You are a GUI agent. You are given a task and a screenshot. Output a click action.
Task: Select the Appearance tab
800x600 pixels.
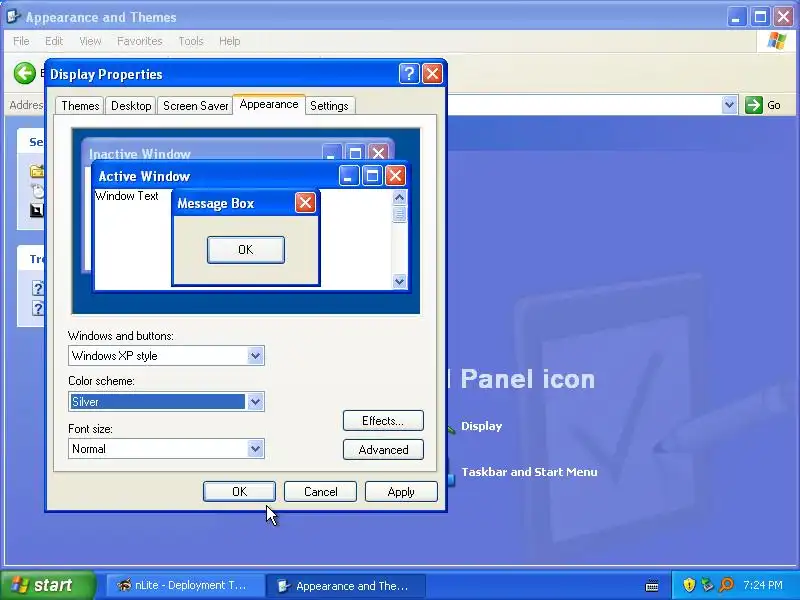pyautogui.click(x=269, y=104)
